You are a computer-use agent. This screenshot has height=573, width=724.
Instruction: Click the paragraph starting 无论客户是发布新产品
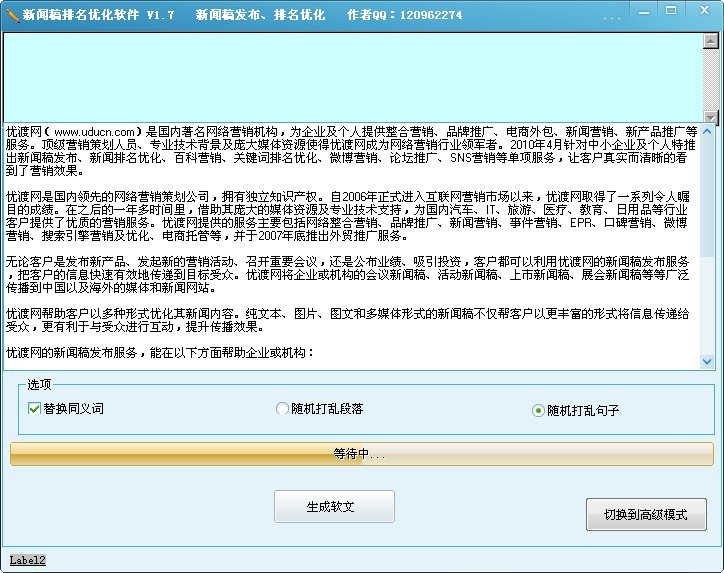click(x=348, y=275)
